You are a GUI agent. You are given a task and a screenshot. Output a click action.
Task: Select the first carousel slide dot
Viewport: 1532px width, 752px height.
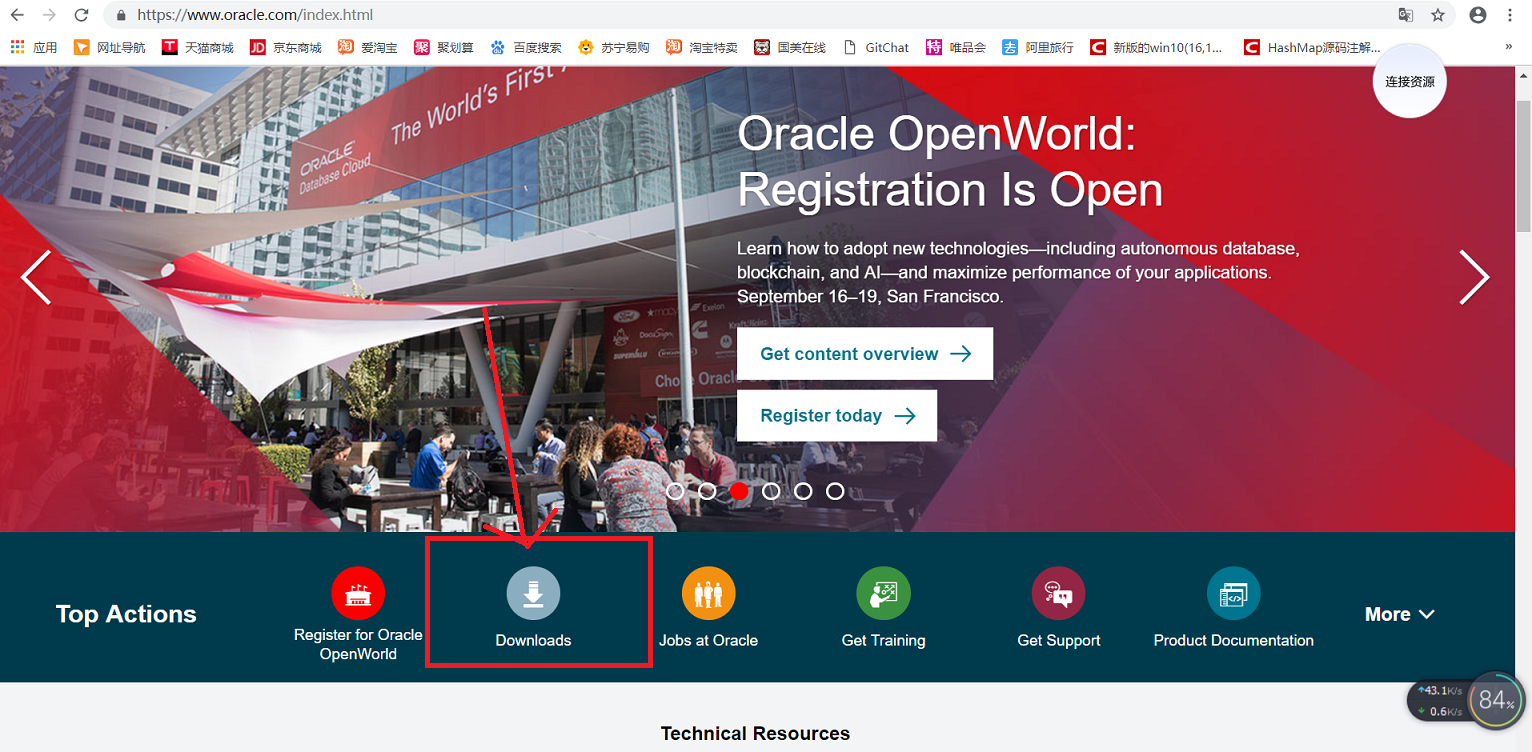tap(675, 490)
